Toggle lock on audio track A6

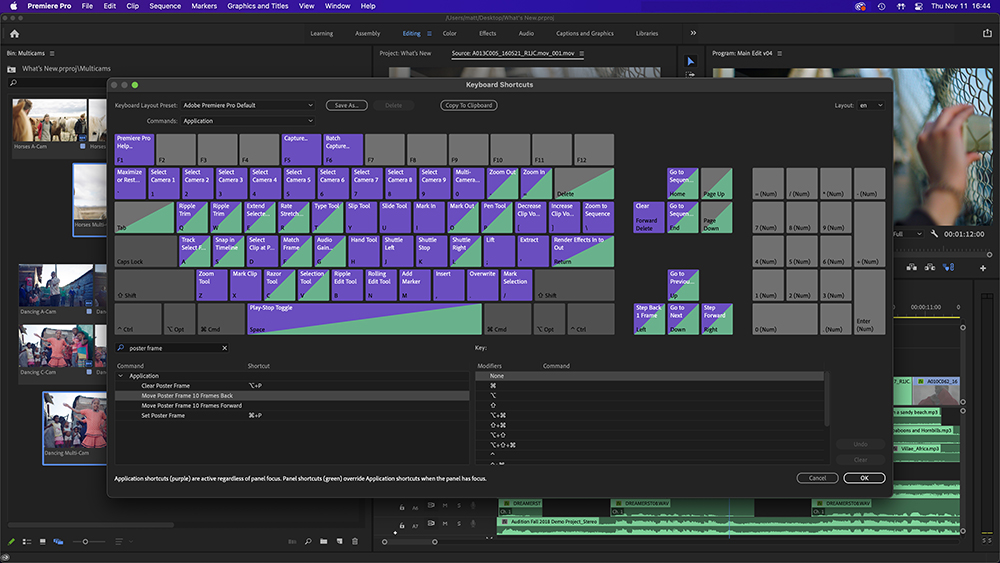(402, 508)
